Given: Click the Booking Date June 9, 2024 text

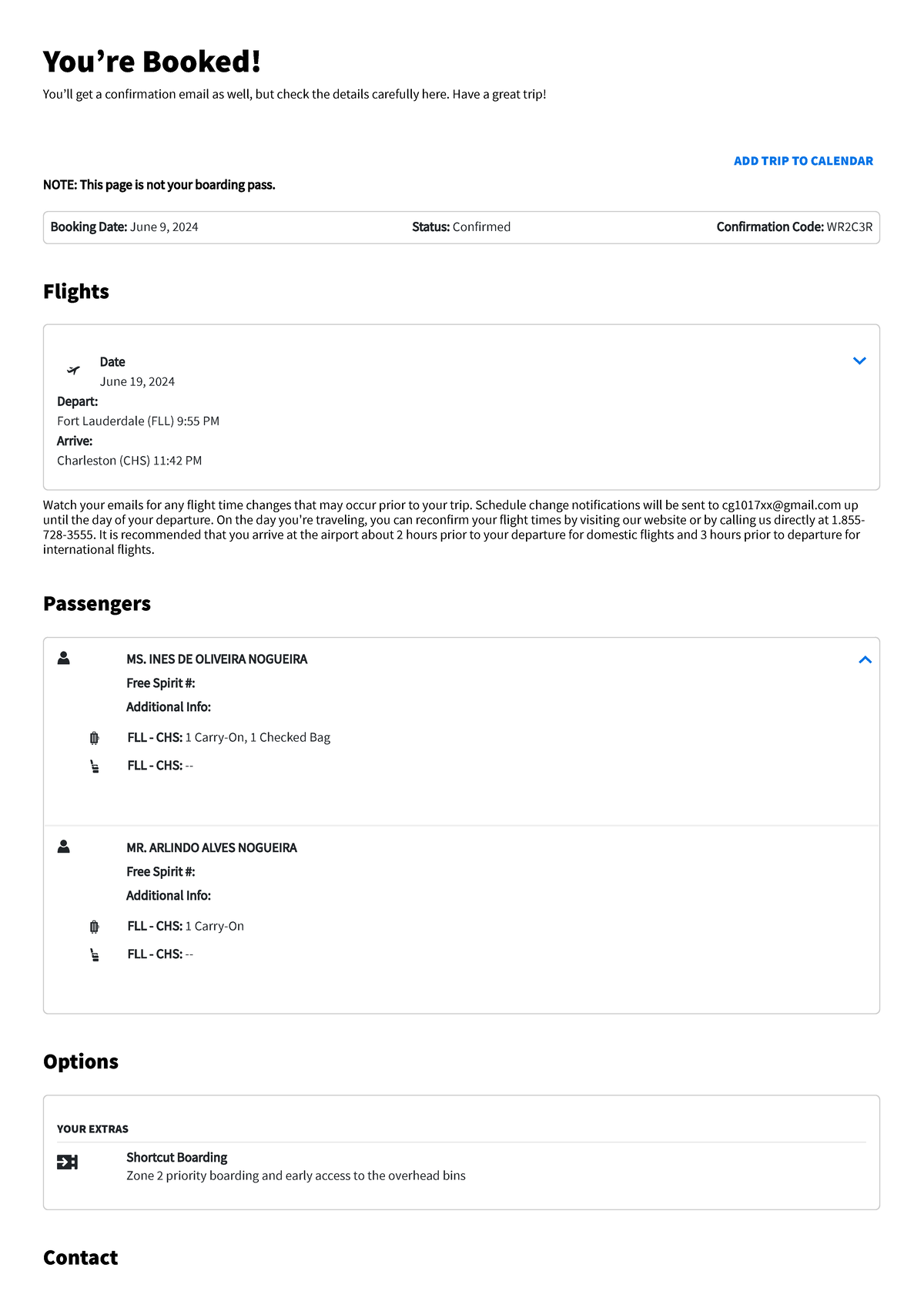Looking at the screenshot, I should [124, 226].
